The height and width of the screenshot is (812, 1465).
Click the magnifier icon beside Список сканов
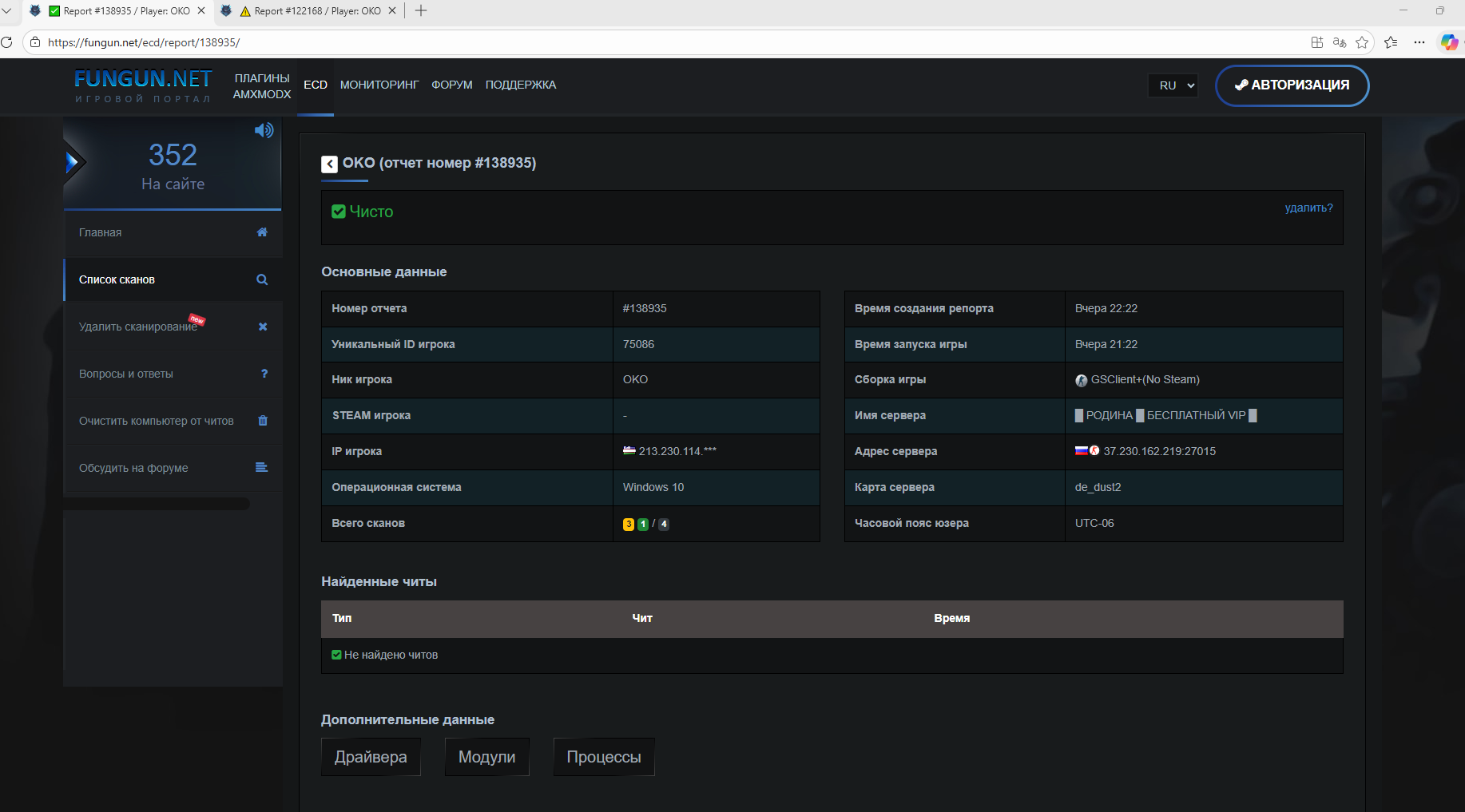(262, 280)
